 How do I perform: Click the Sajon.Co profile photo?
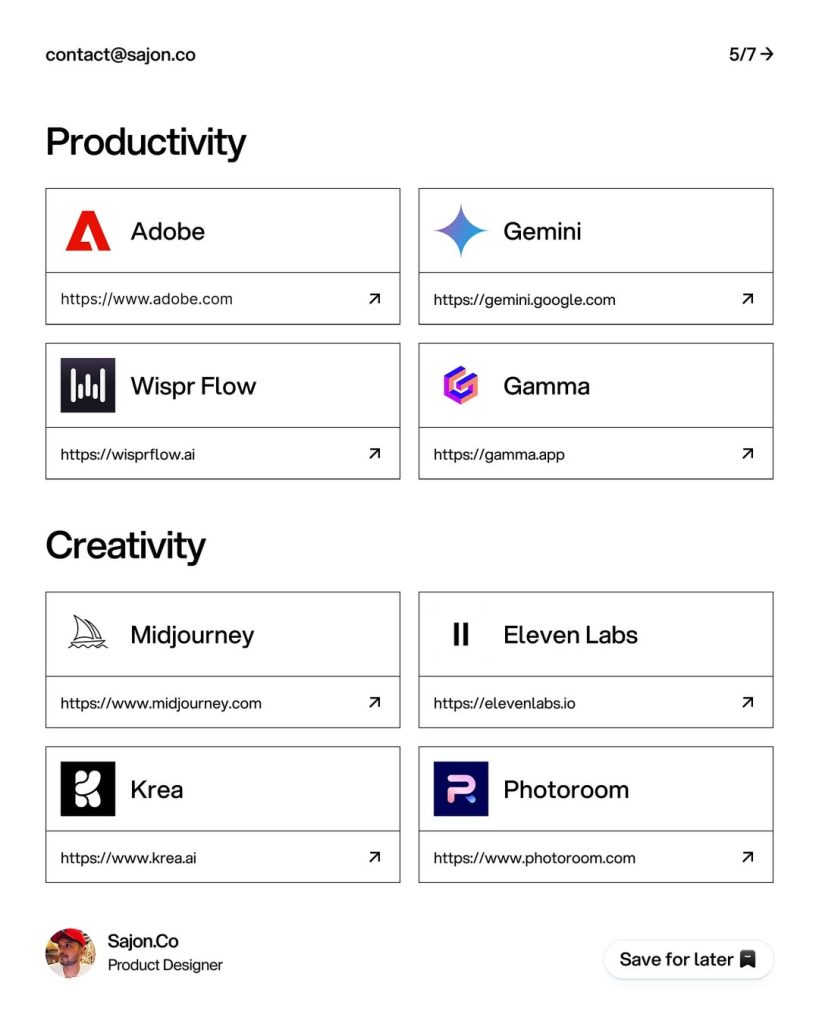(70, 953)
